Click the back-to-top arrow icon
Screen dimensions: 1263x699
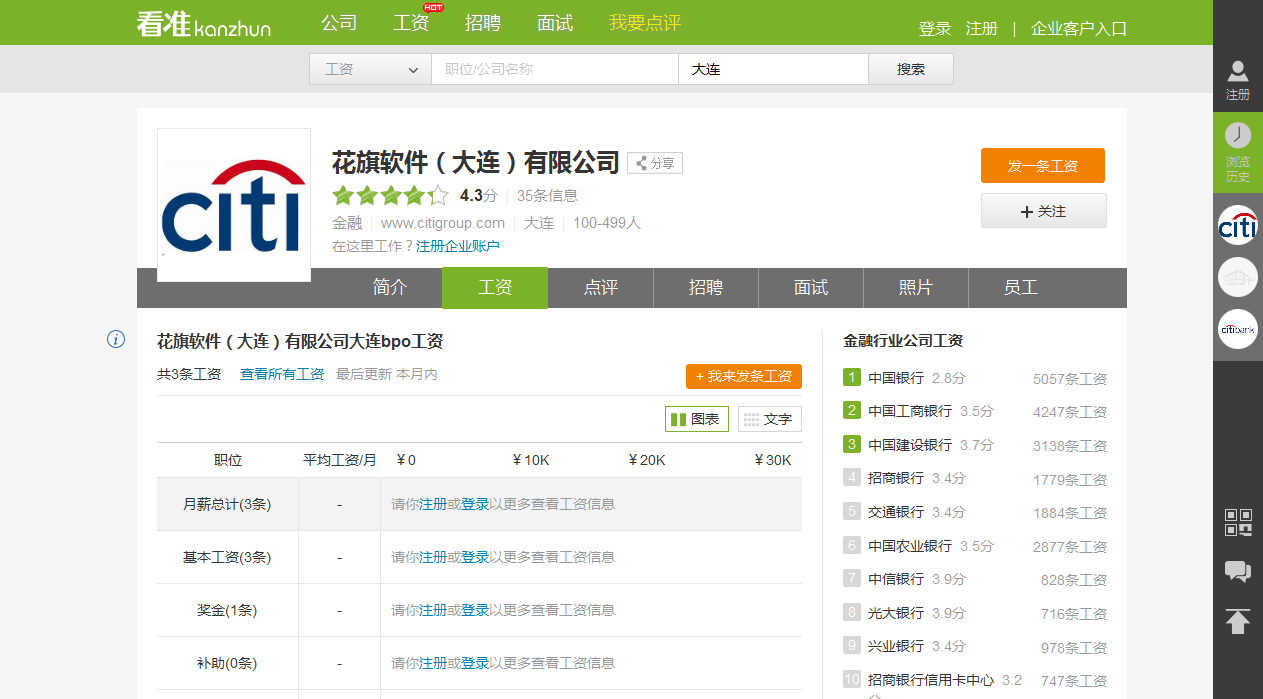[x=1238, y=621]
